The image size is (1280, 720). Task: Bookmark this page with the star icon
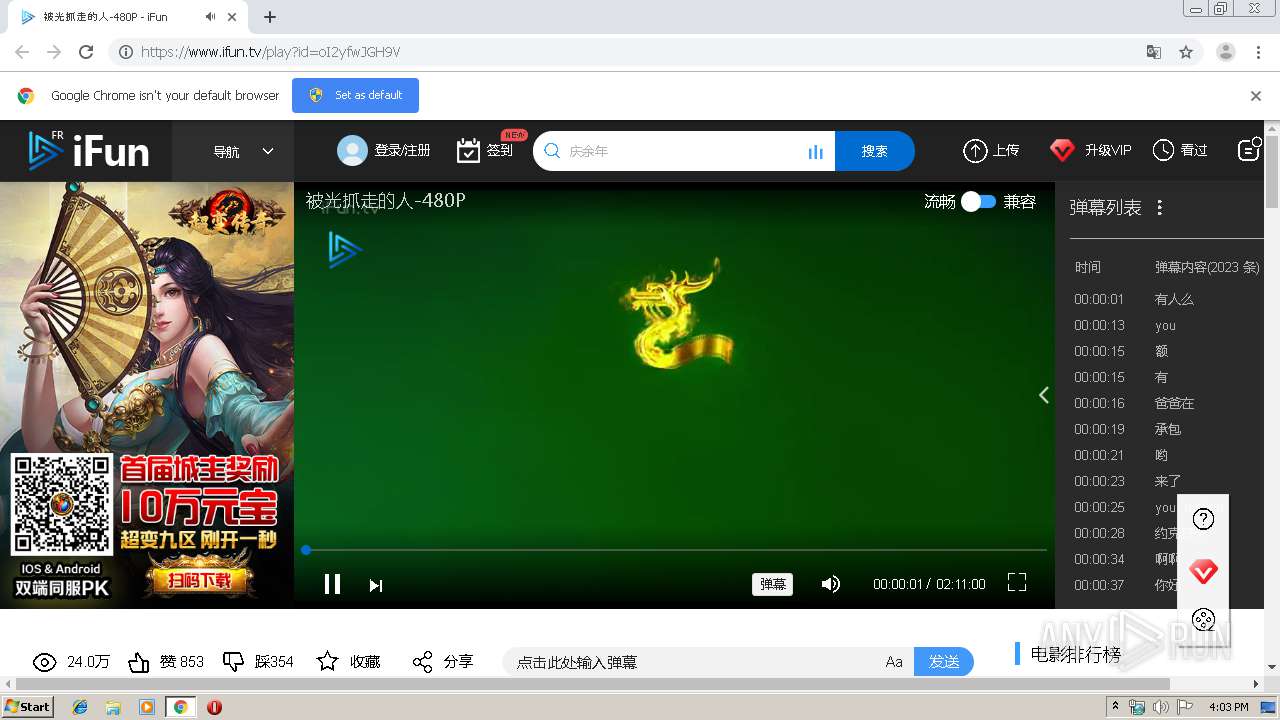tap(1186, 52)
